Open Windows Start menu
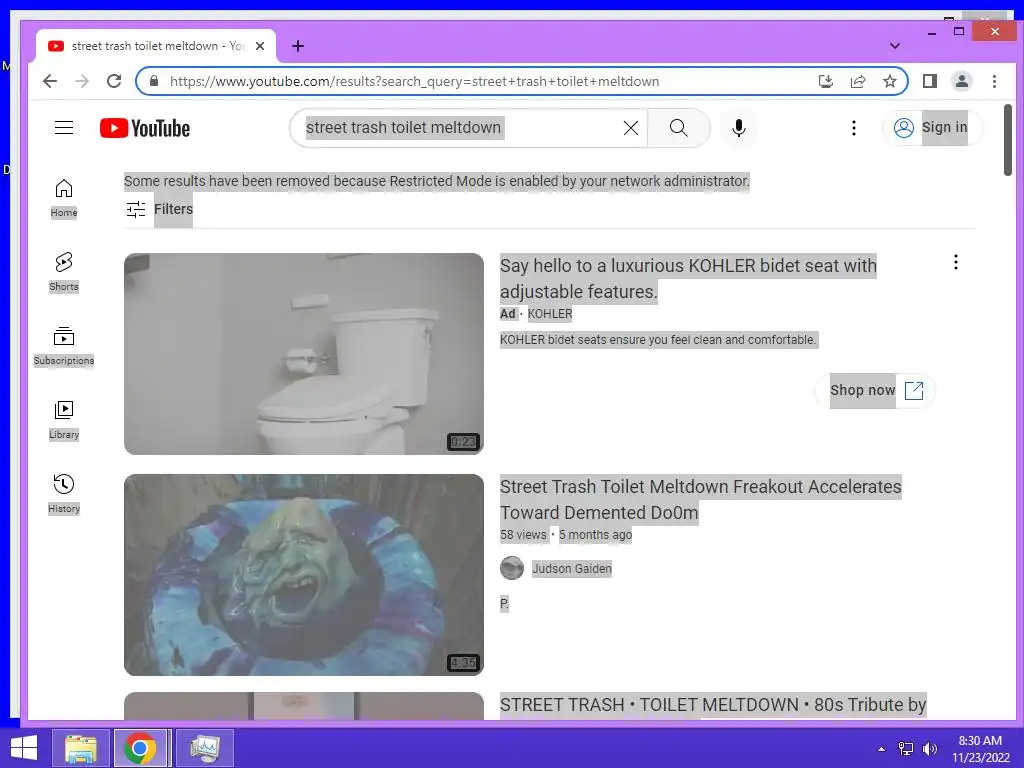Viewport: 1024px width, 768px height. pos(24,748)
